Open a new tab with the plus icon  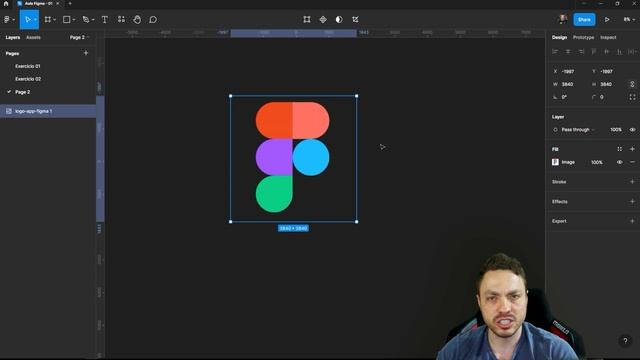click(70, 4)
